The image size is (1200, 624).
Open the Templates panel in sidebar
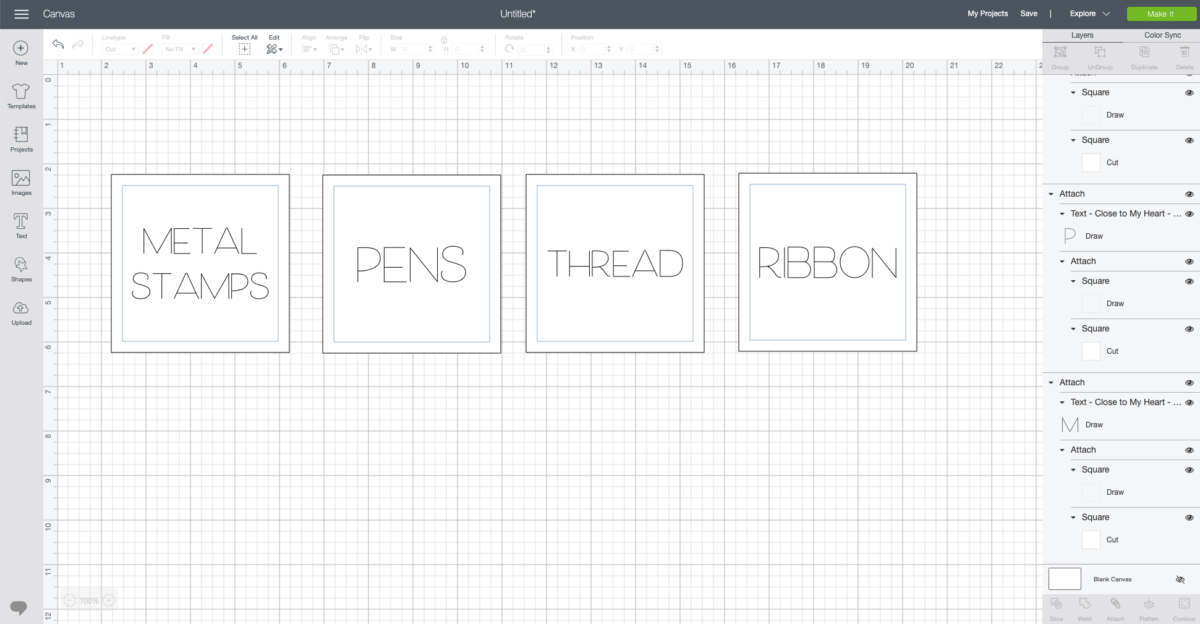[x=21, y=96]
